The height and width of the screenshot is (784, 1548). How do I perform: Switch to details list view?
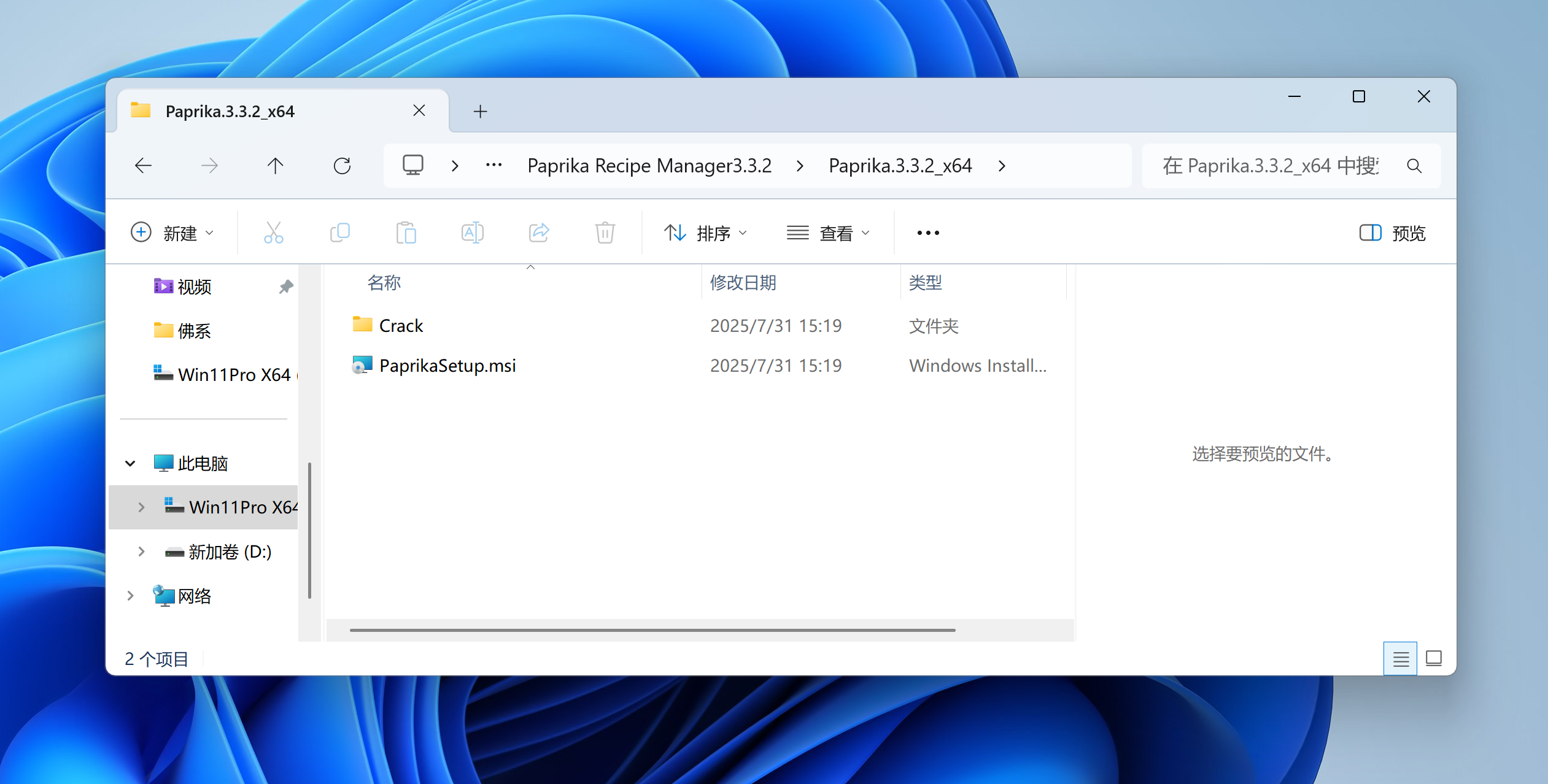pyautogui.click(x=1400, y=659)
